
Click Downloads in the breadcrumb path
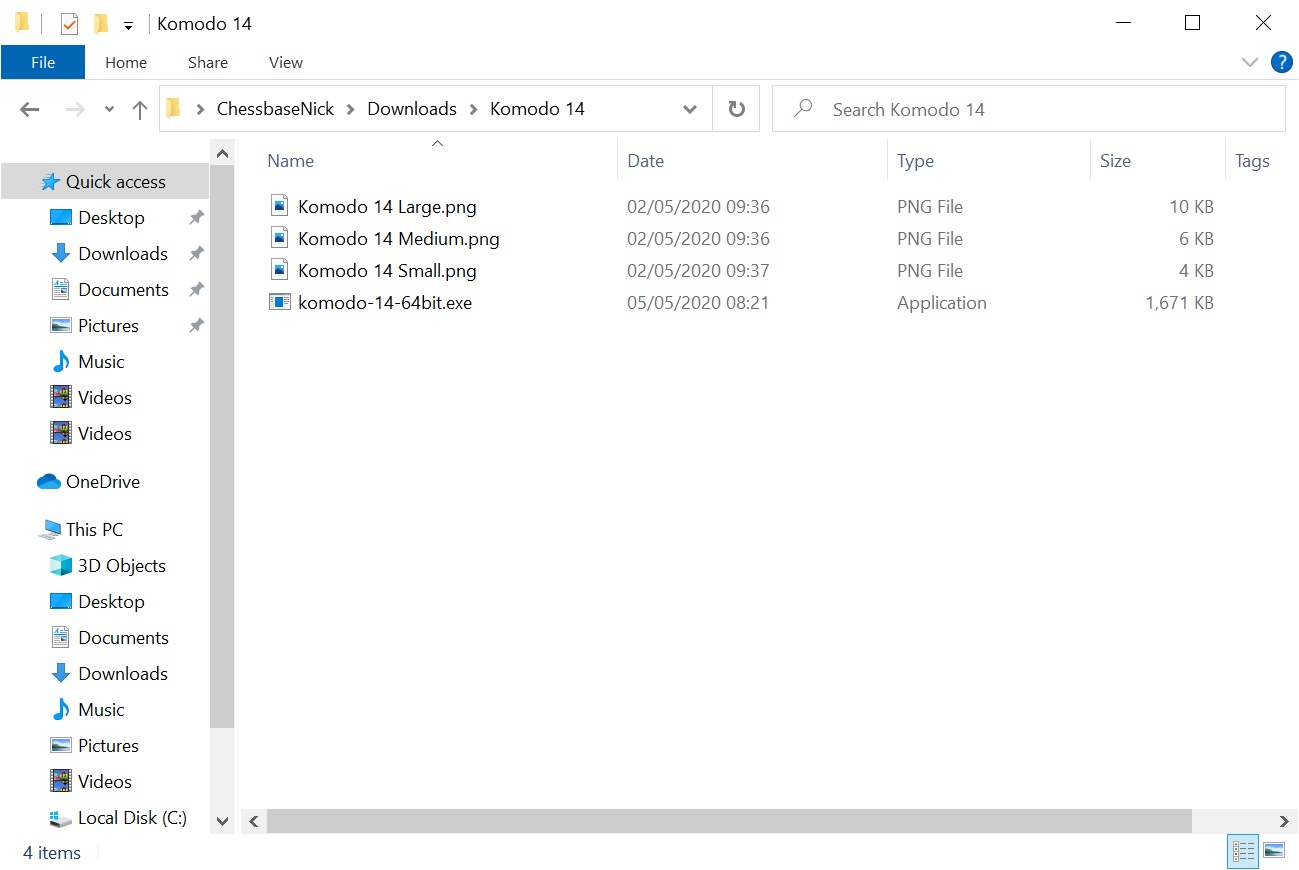coord(411,109)
